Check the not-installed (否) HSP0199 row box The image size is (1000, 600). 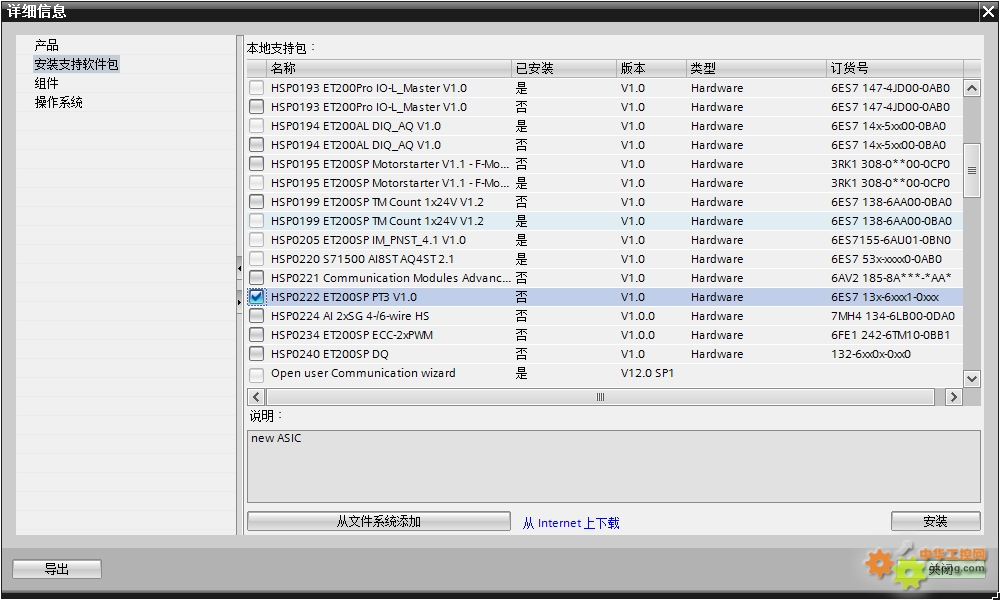(256, 202)
